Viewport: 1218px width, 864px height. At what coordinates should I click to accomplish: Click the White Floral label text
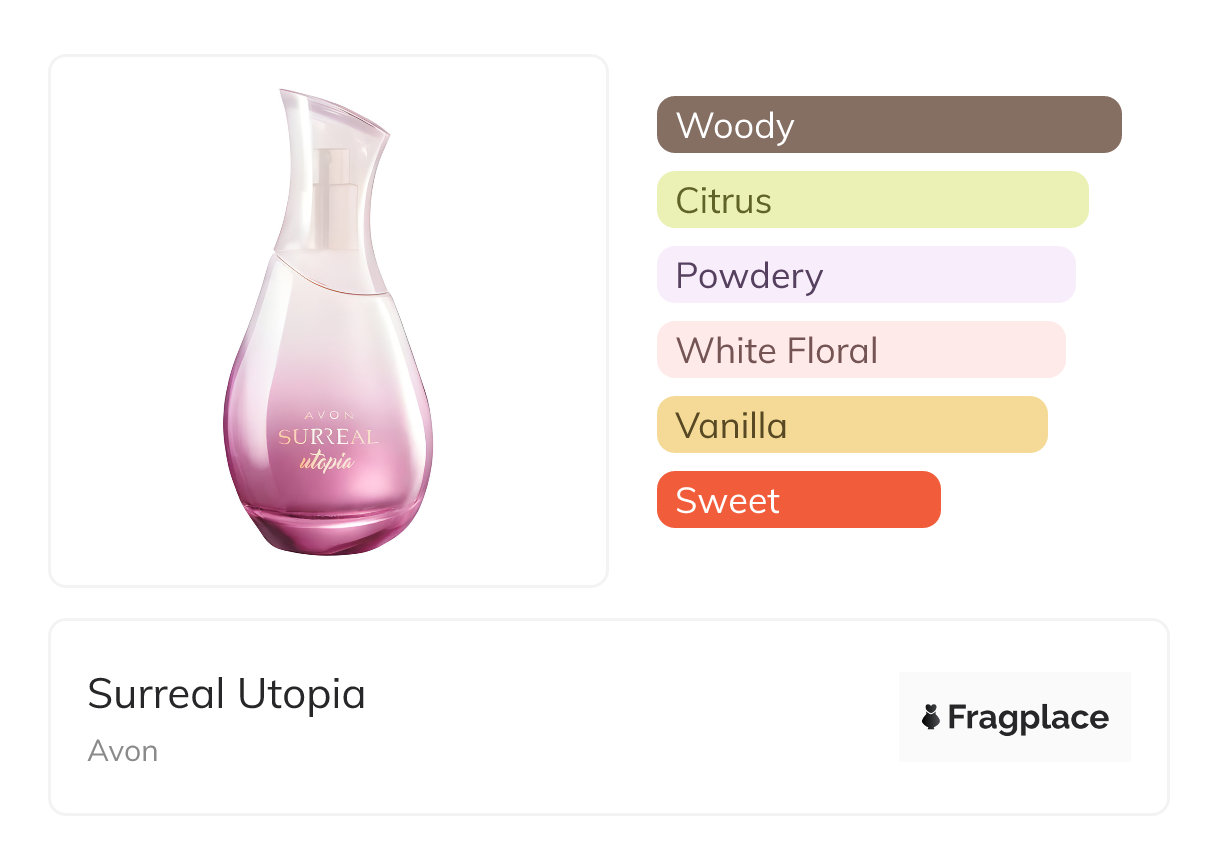coord(777,351)
